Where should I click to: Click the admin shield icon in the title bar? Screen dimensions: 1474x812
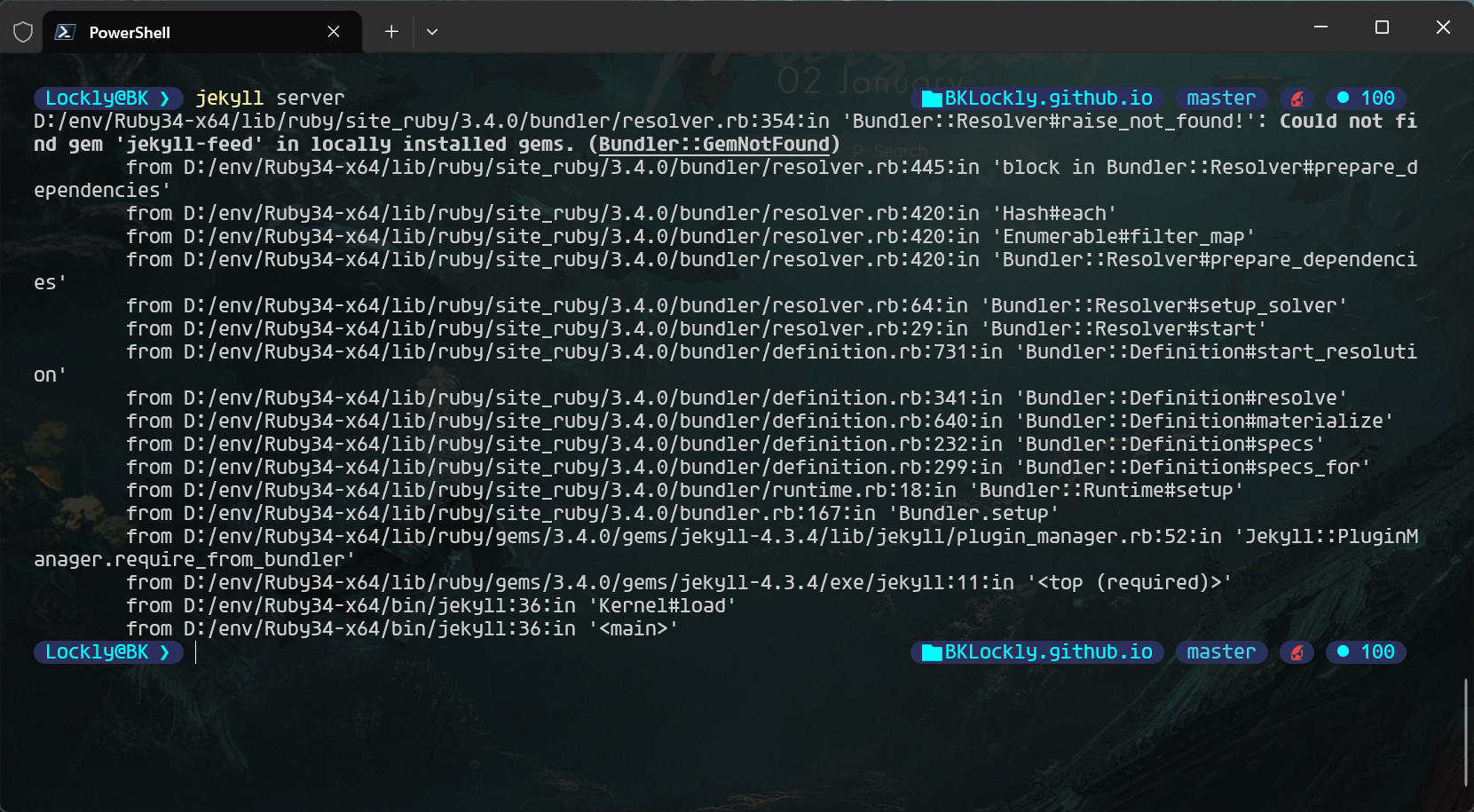pos(23,32)
